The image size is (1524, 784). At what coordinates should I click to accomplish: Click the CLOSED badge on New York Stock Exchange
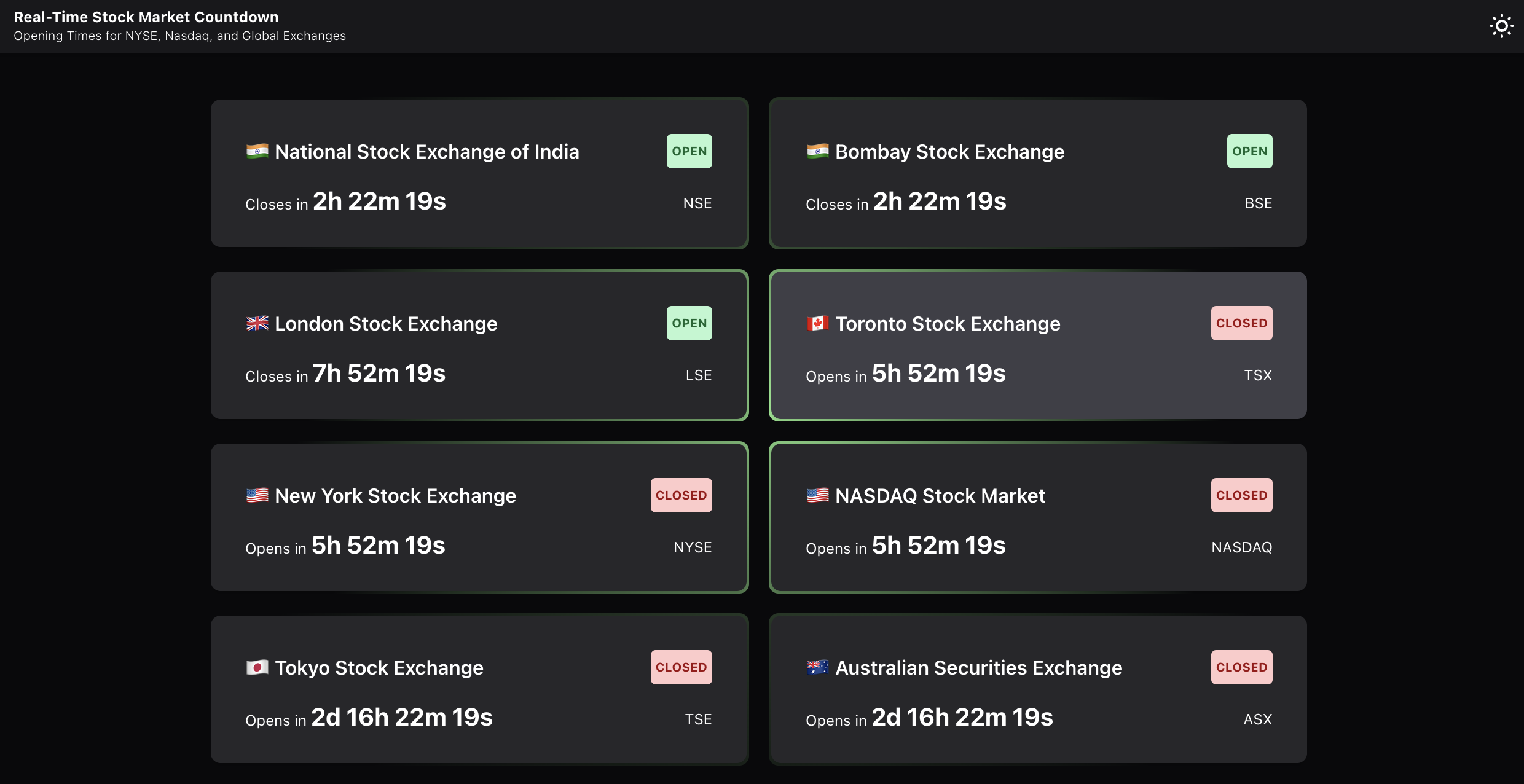pos(681,495)
